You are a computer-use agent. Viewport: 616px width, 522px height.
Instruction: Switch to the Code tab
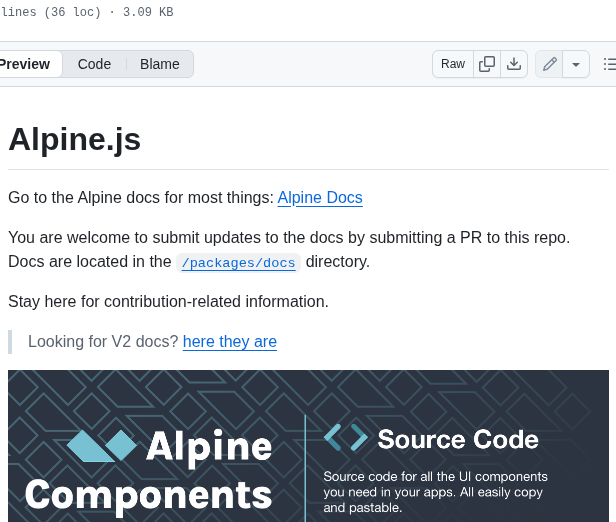click(x=94, y=64)
